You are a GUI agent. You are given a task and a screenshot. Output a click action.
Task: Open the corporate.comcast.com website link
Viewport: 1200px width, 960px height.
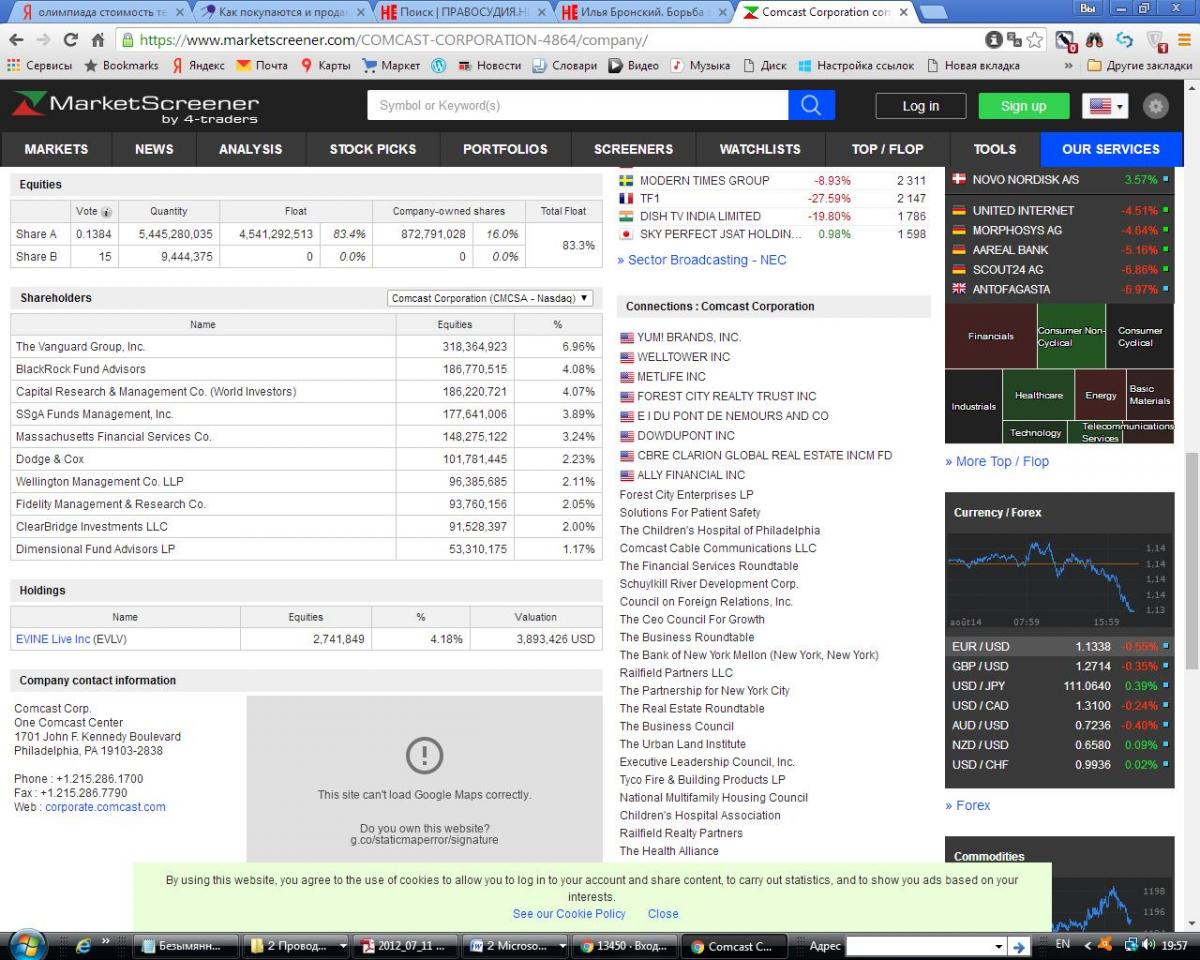(x=105, y=807)
